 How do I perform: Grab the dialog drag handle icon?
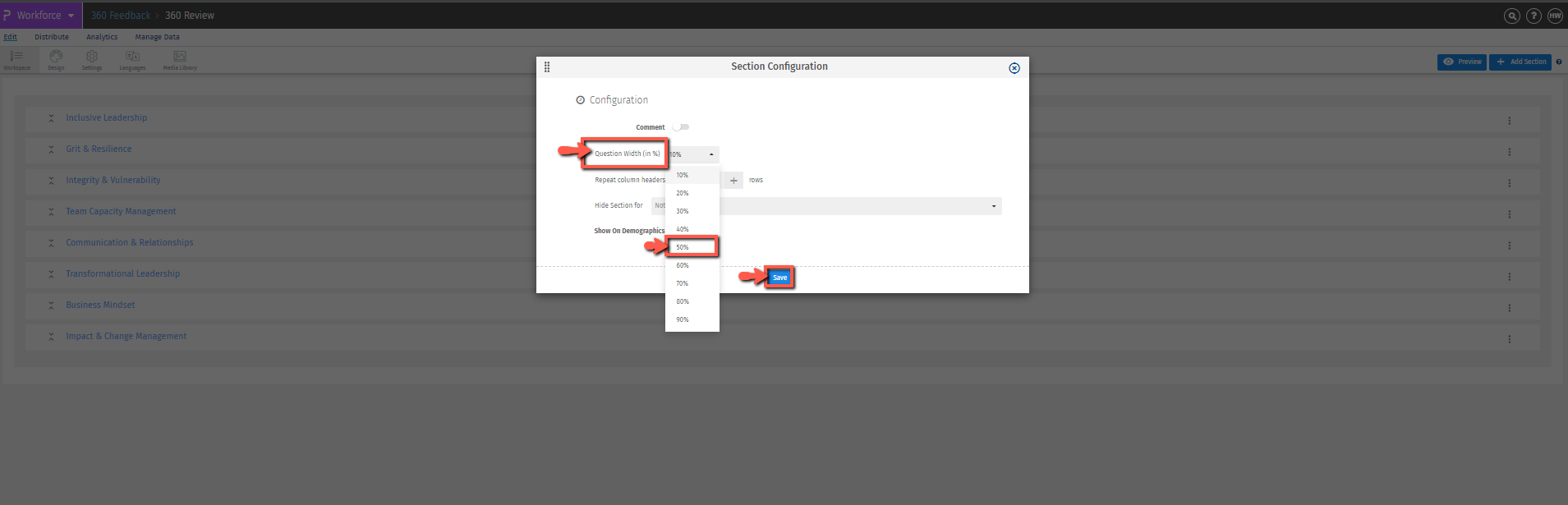click(547, 67)
